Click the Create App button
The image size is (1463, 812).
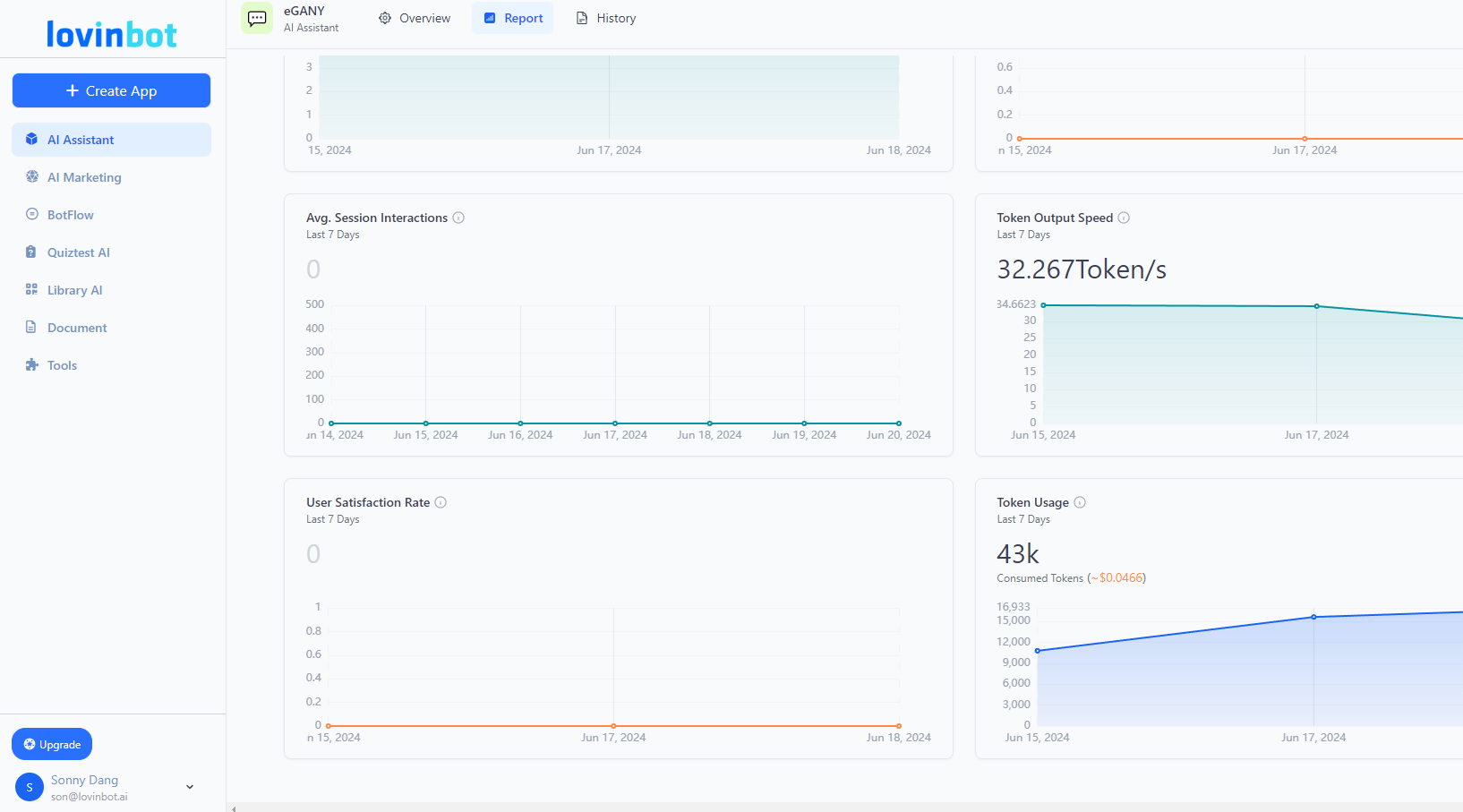tap(111, 90)
